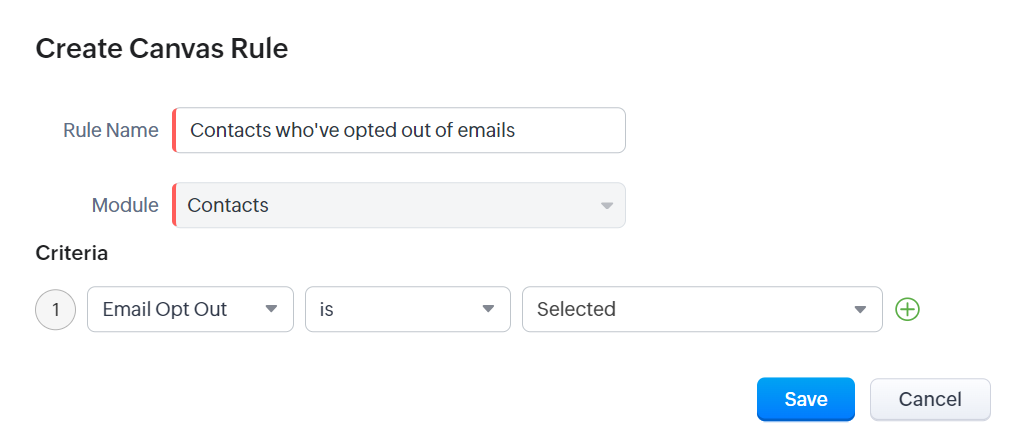The height and width of the screenshot is (433, 1029).
Task: Click the arrow on the Module dropdown
Action: coord(606,206)
